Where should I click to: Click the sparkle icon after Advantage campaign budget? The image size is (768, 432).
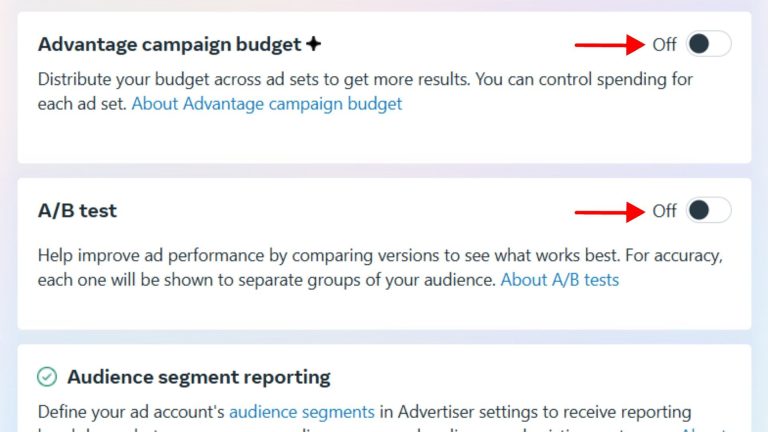[x=314, y=44]
